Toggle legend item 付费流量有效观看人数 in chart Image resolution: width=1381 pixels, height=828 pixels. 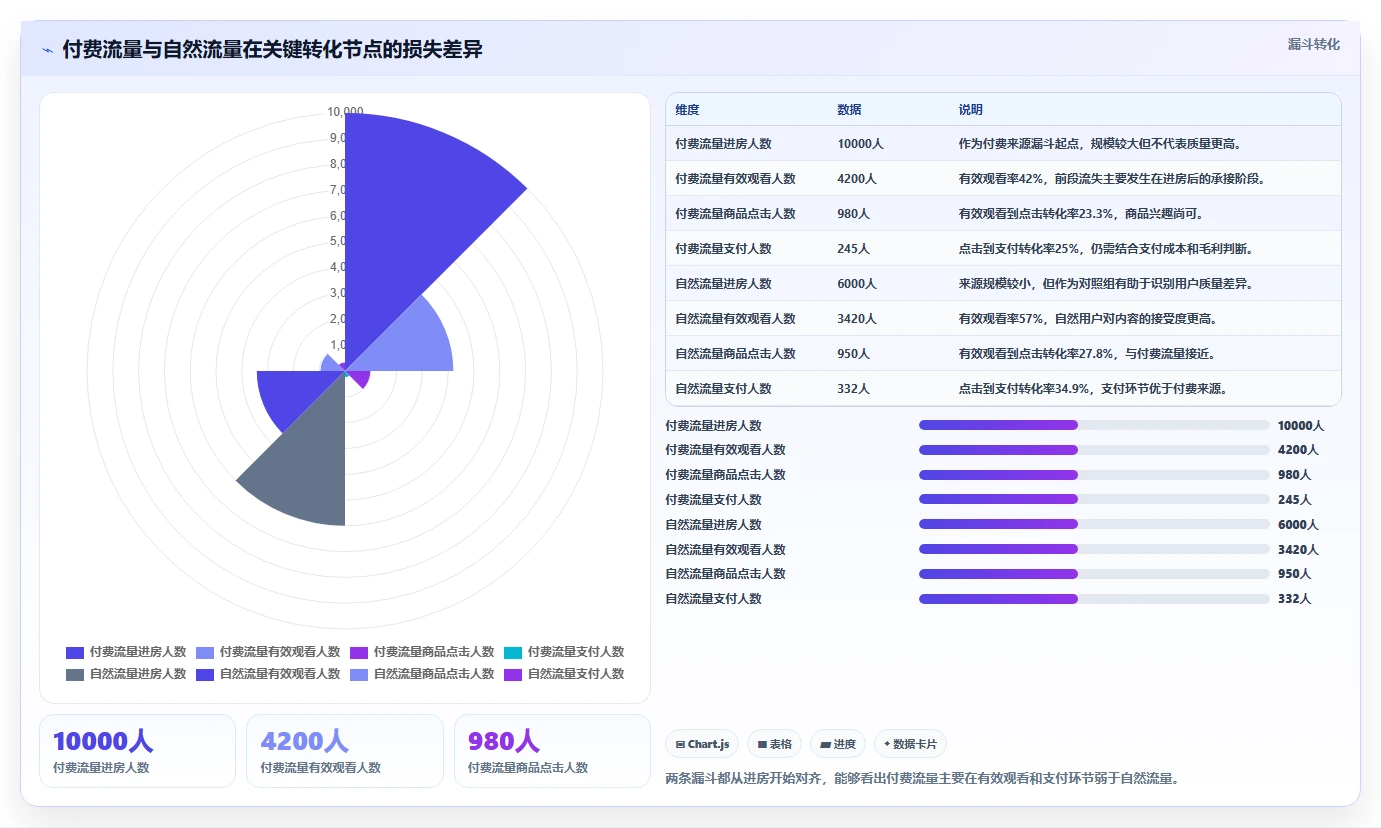[268, 652]
